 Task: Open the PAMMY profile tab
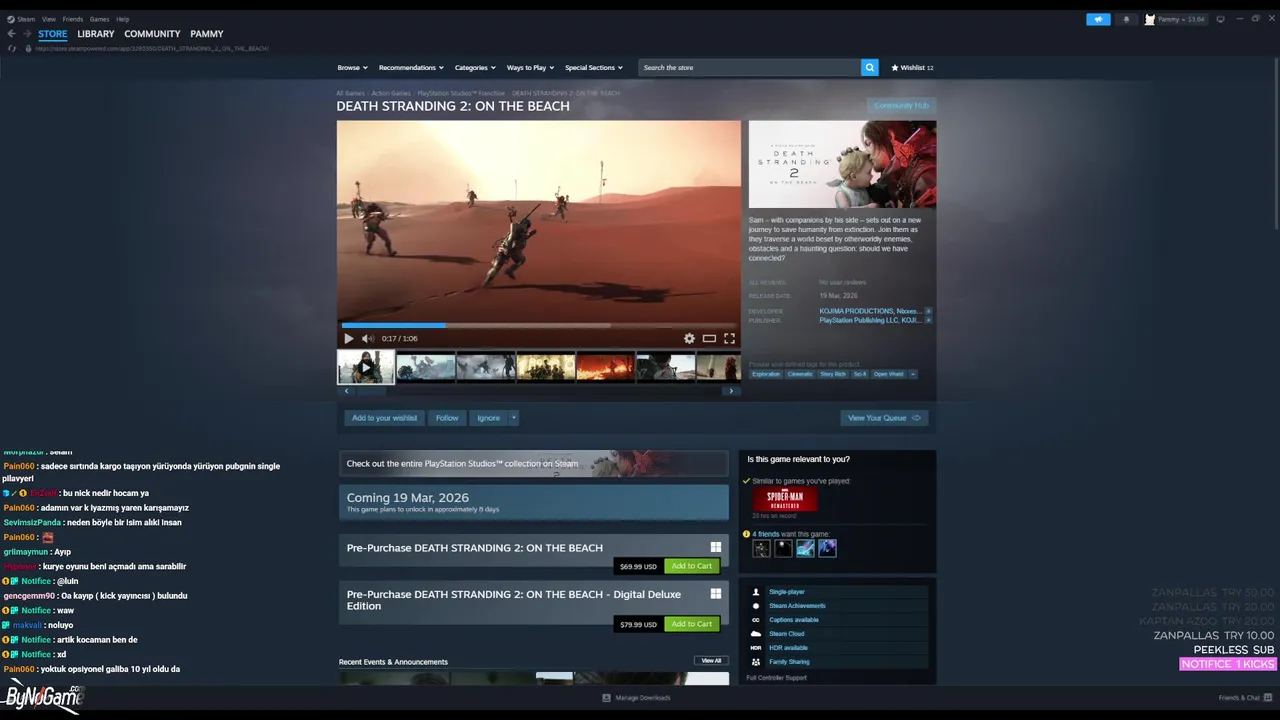pyautogui.click(x=207, y=34)
